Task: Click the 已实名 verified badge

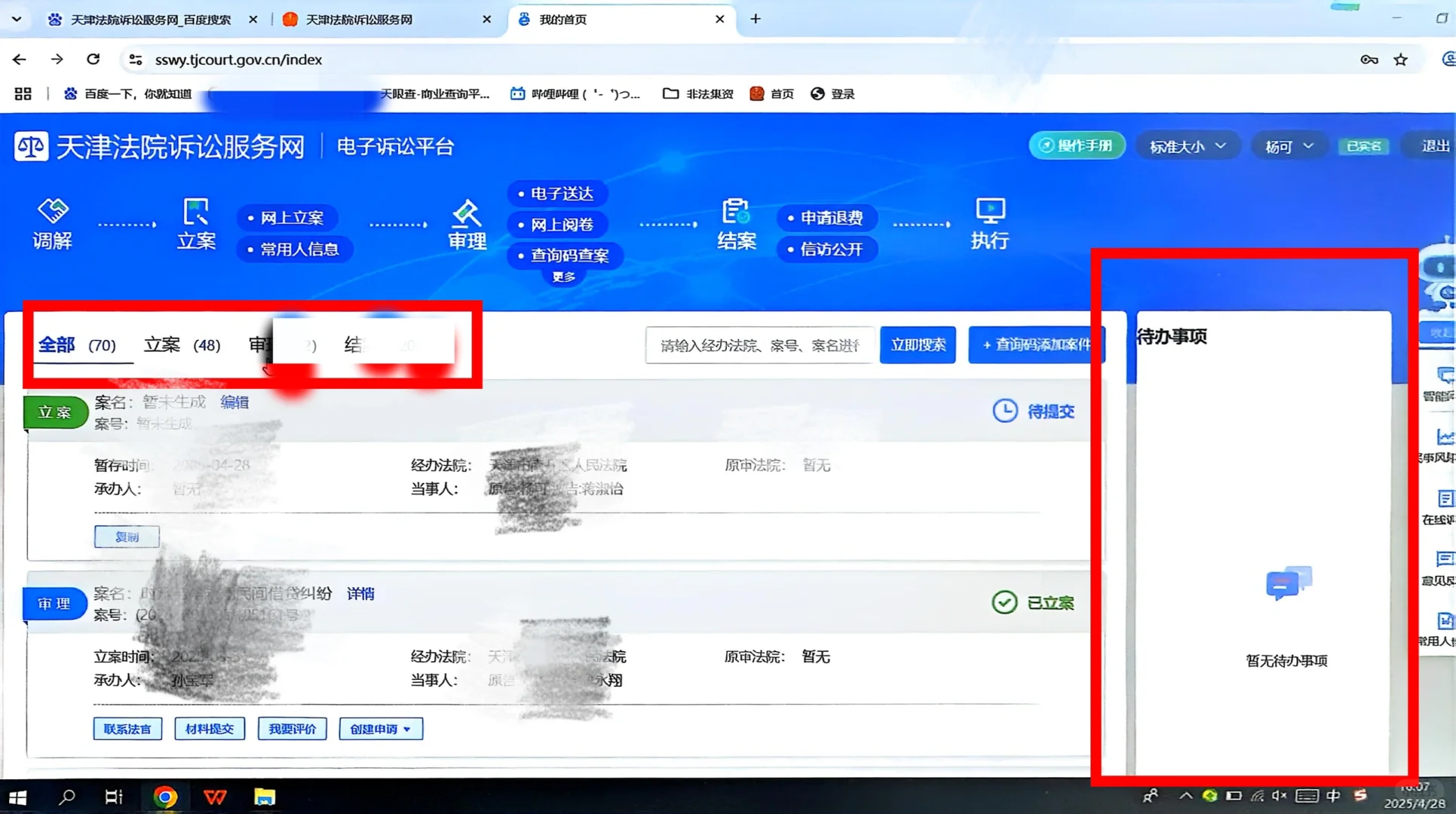Action: (1363, 146)
